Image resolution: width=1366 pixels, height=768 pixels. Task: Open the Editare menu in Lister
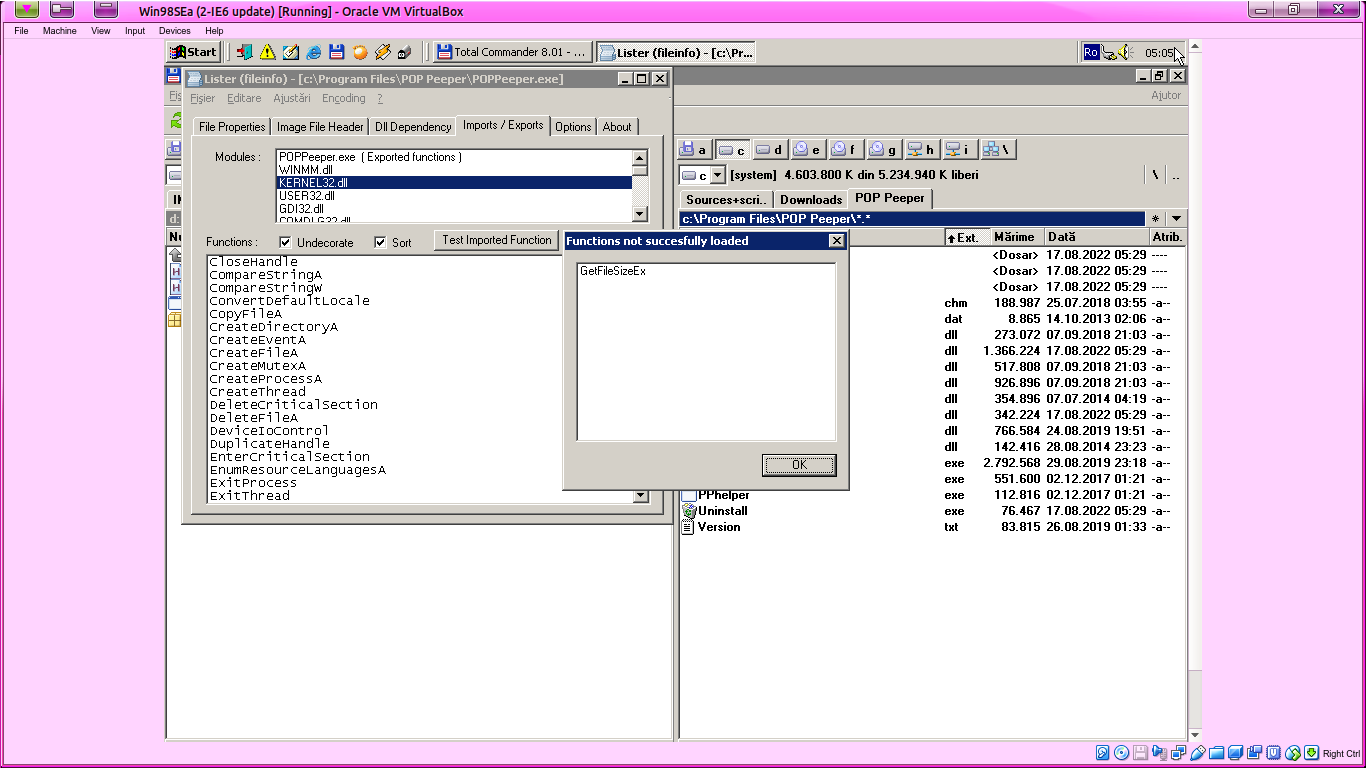tap(244, 98)
